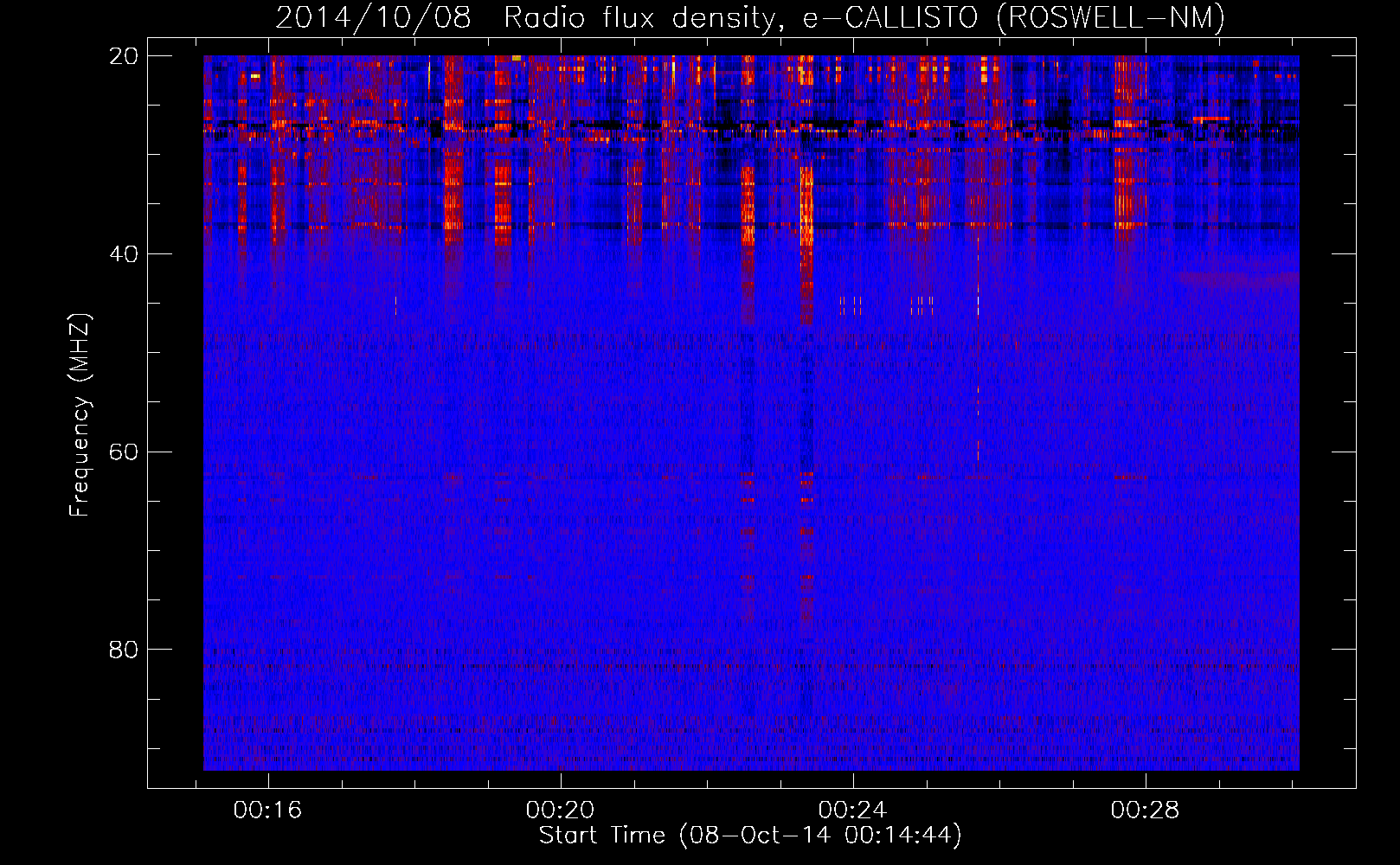This screenshot has height=865, width=1400.
Task: Click the frequency tick label '20'
Action: coord(124,56)
